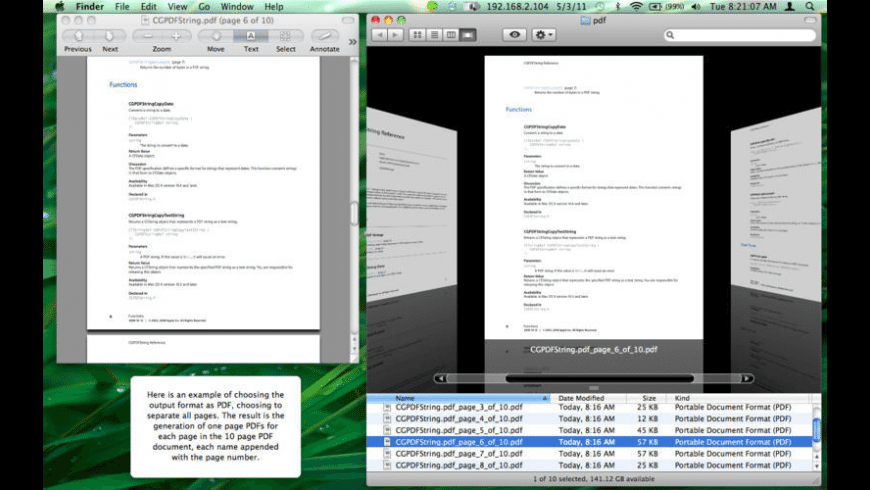Open the Help menu

point(274,7)
